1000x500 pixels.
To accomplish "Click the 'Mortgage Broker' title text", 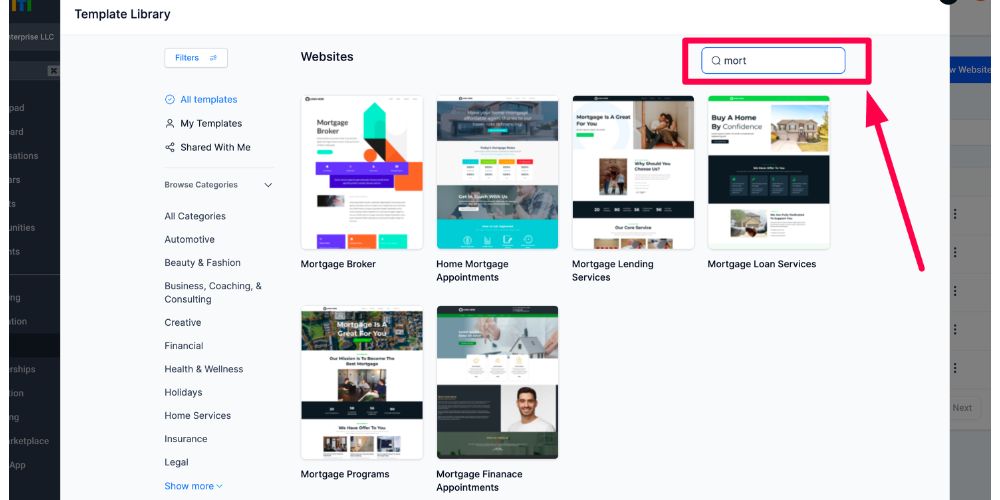I will tap(338, 264).
